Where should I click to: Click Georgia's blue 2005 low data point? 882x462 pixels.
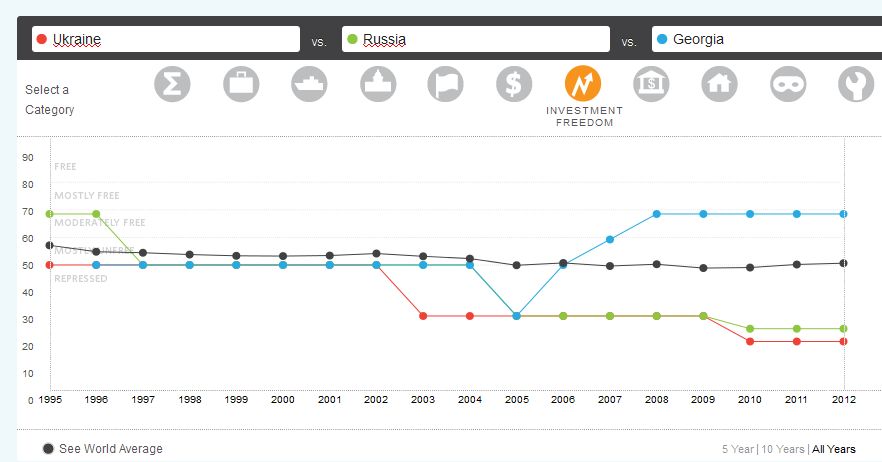point(516,316)
